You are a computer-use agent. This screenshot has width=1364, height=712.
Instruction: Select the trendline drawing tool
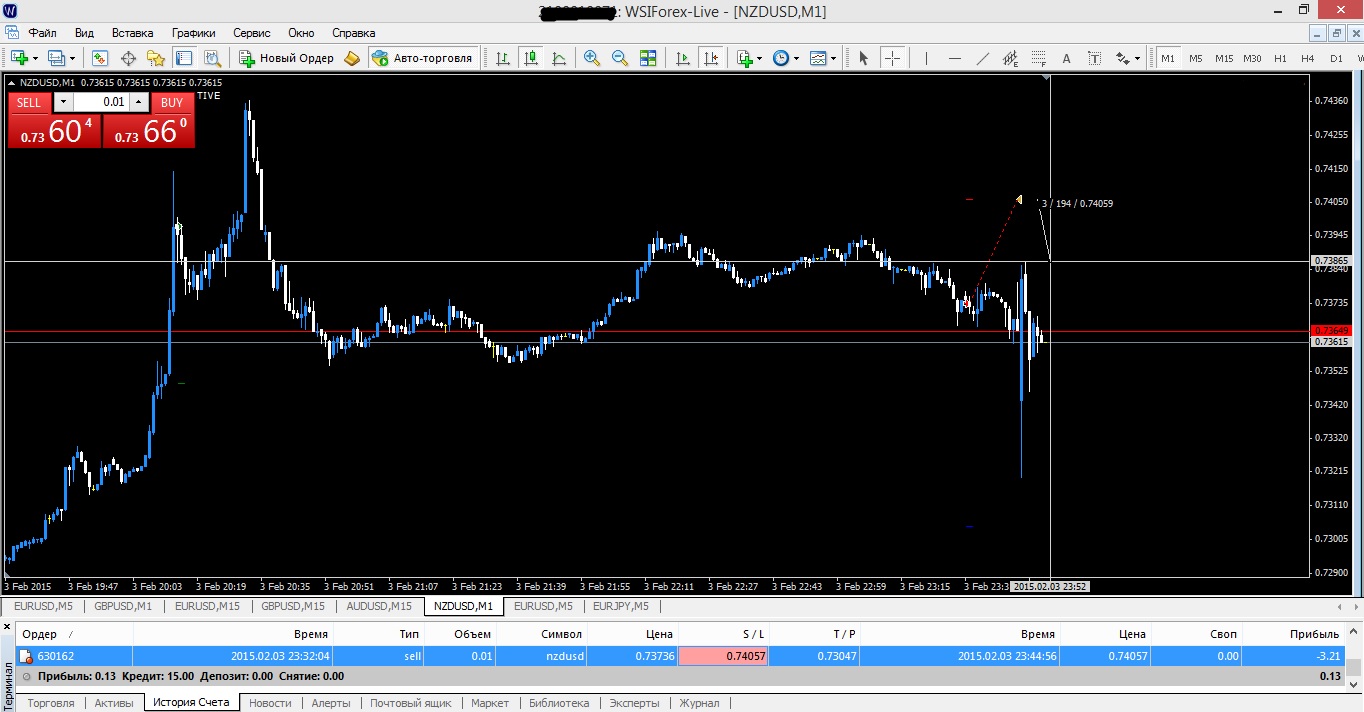[x=982, y=58]
